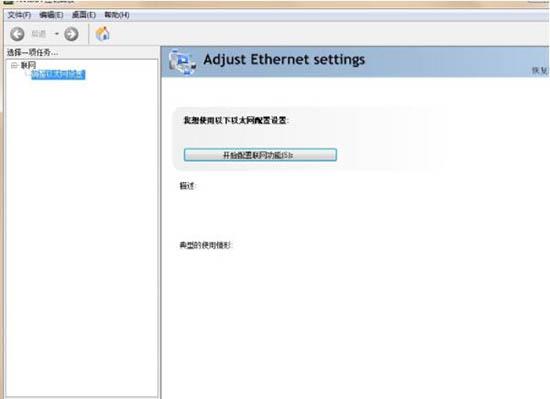Click the 恢复 link in header
Image resolution: width=550 pixels, height=399 pixels.
point(540,70)
